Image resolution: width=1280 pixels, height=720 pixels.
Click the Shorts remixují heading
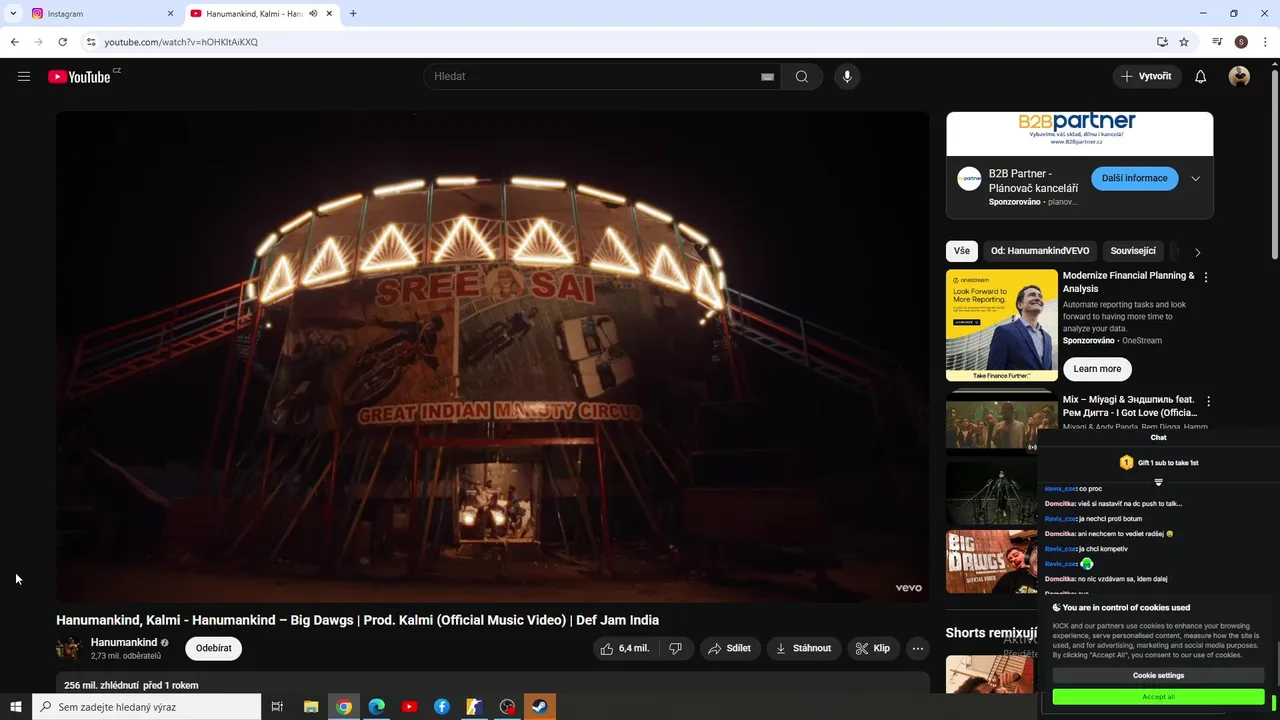click(x=991, y=633)
